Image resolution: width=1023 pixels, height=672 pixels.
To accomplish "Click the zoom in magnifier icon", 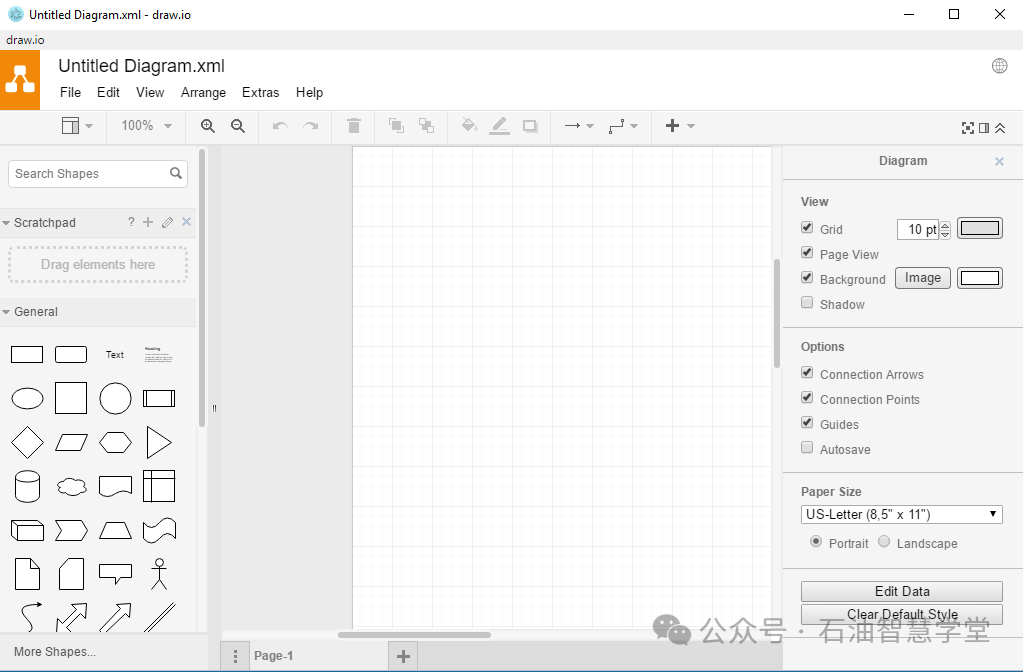I will pyautogui.click(x=207, y=126).
